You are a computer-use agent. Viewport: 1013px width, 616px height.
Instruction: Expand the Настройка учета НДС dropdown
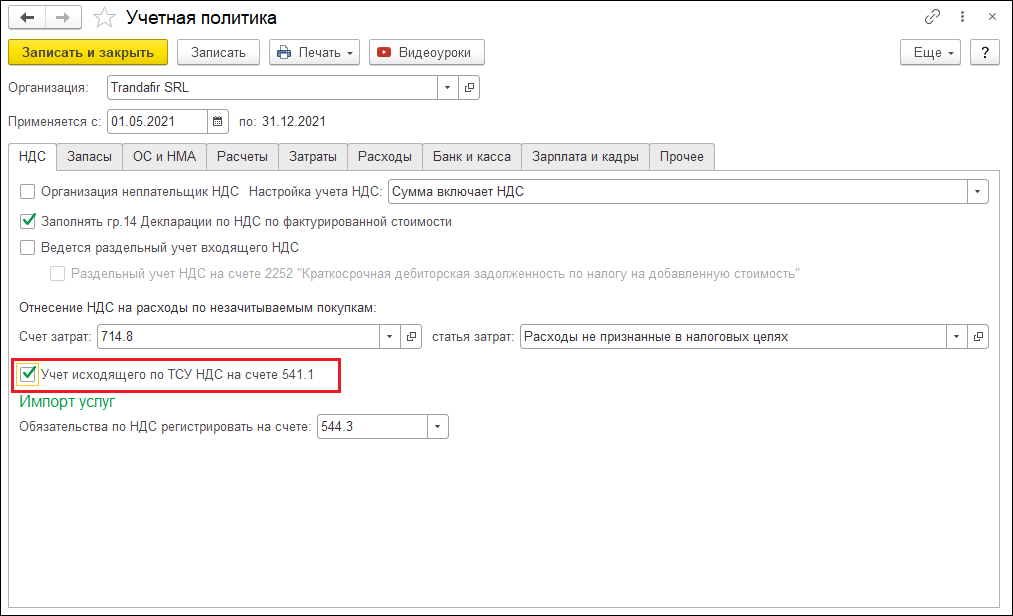[x=976, y=191]
